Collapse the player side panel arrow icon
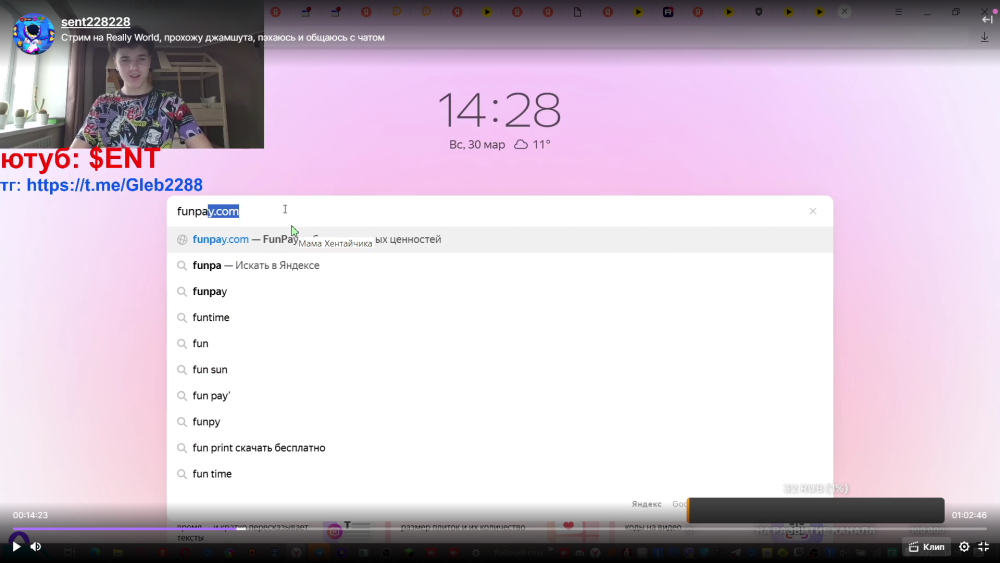Image resolution: width=1000 pixels, height=563 pixels. point(987,19)
